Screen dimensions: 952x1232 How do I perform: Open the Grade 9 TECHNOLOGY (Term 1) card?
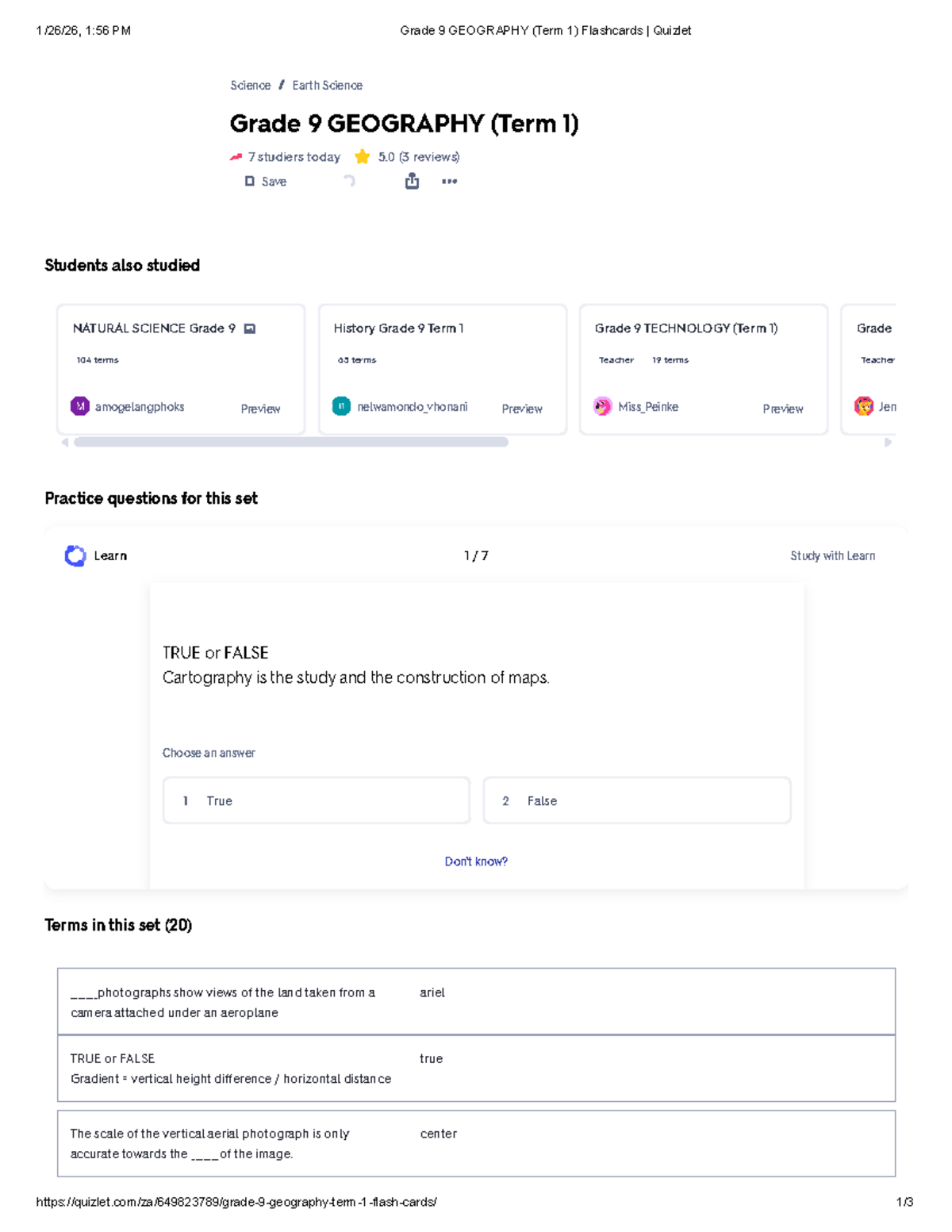[704, 370]
